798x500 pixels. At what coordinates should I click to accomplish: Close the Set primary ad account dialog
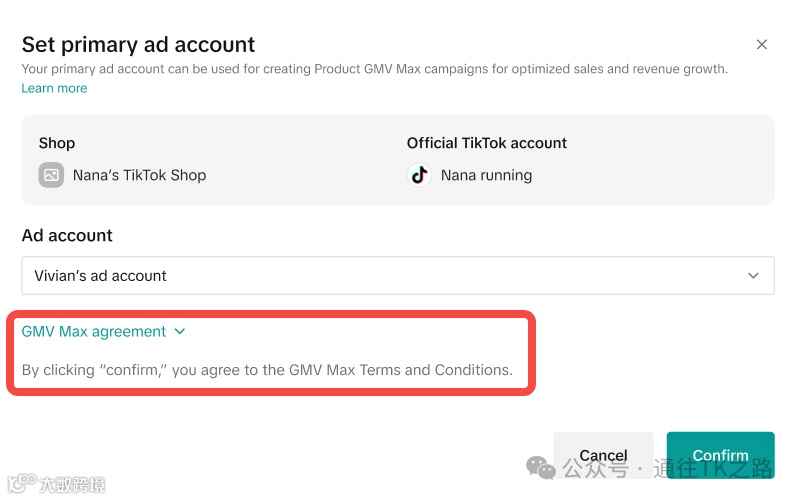762,45
